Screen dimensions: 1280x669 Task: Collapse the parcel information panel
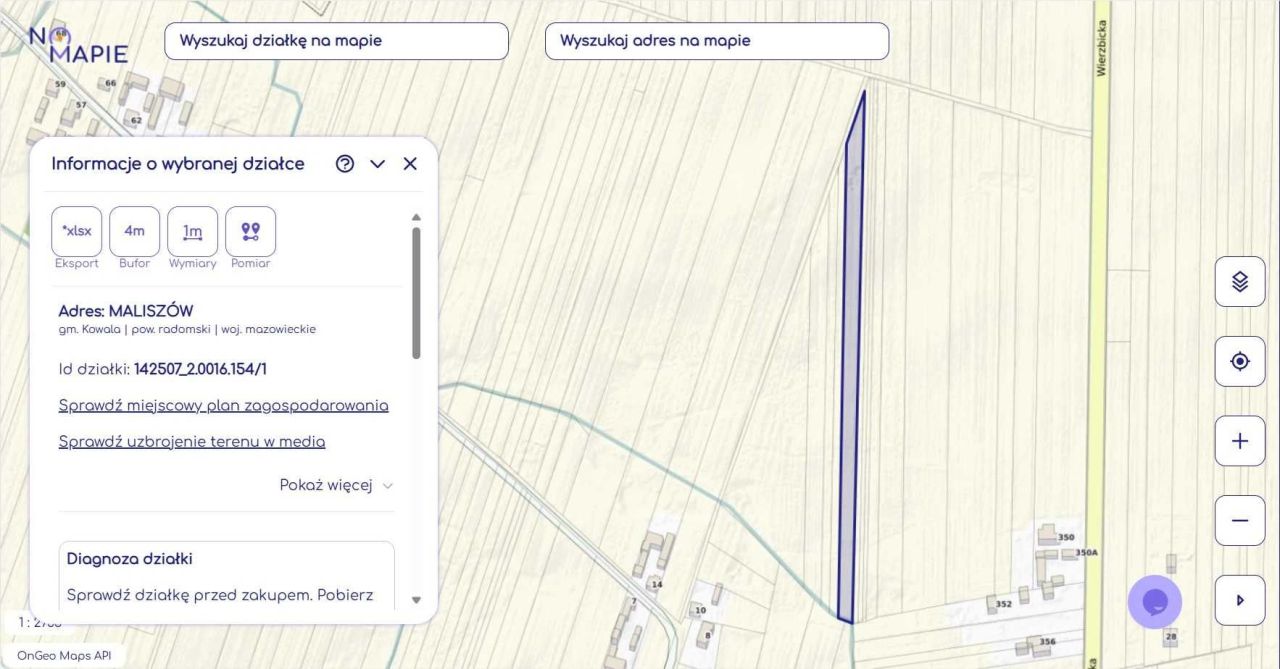pos(377,164)
